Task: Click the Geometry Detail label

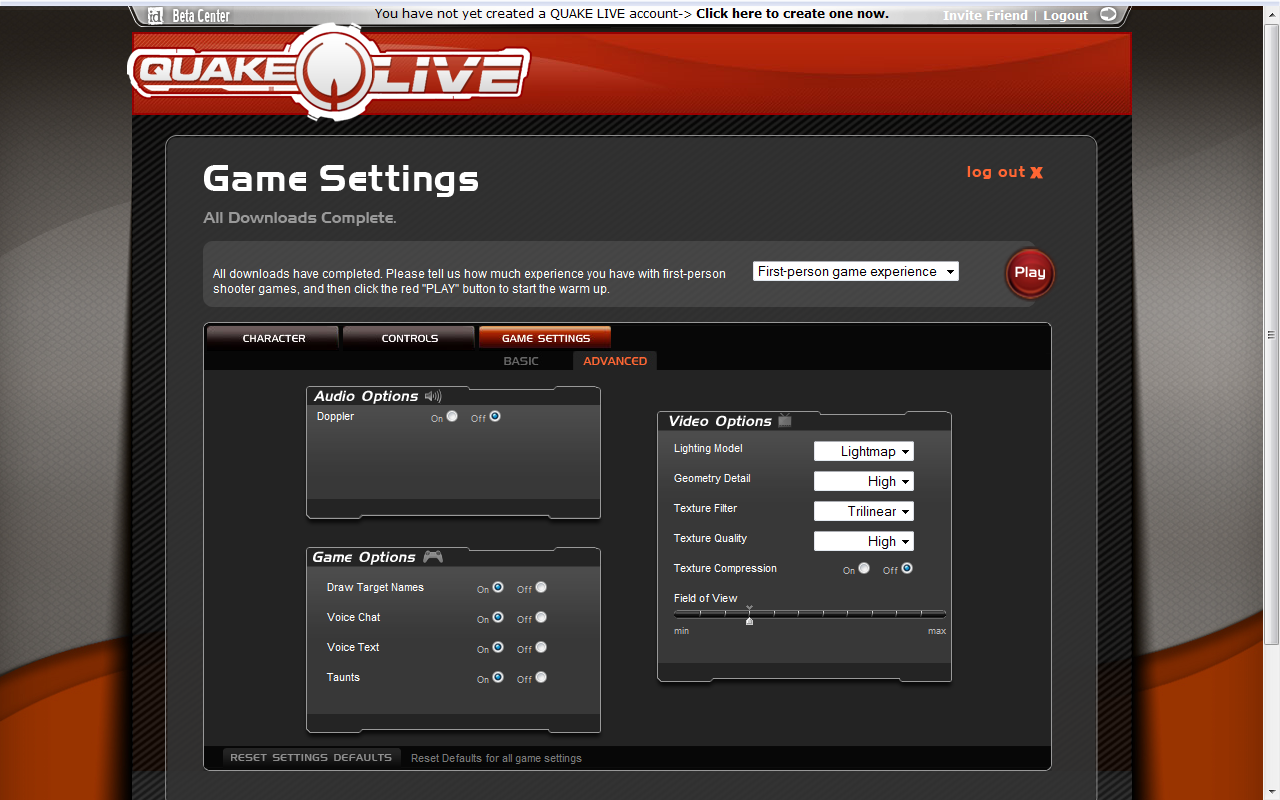Action: 712,478
